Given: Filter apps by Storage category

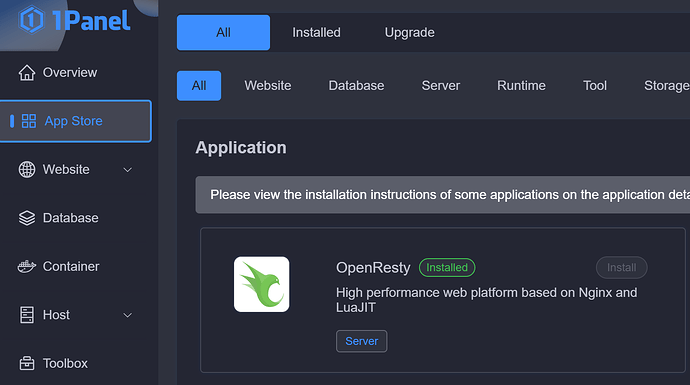Looking at the screenshot, I should (x=666, y=85).
